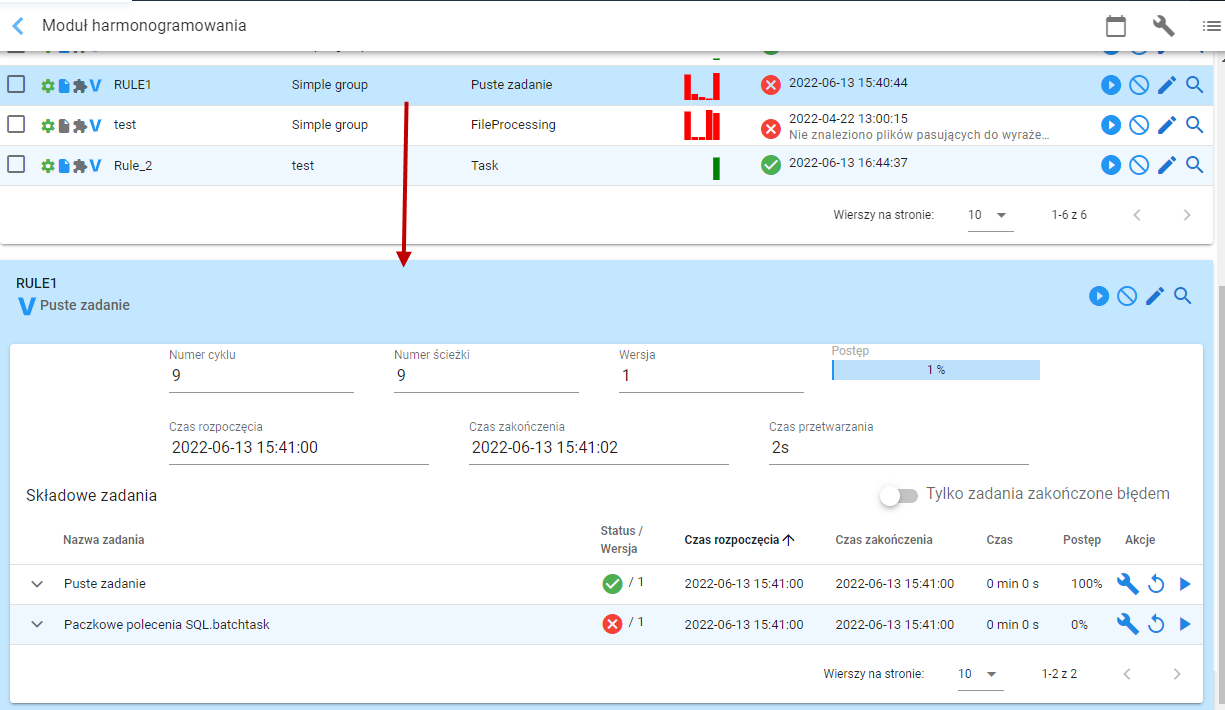1225x710 pixels.
Task: Click the wrench settings icon in header
Action: click(x=1163, y=26)
